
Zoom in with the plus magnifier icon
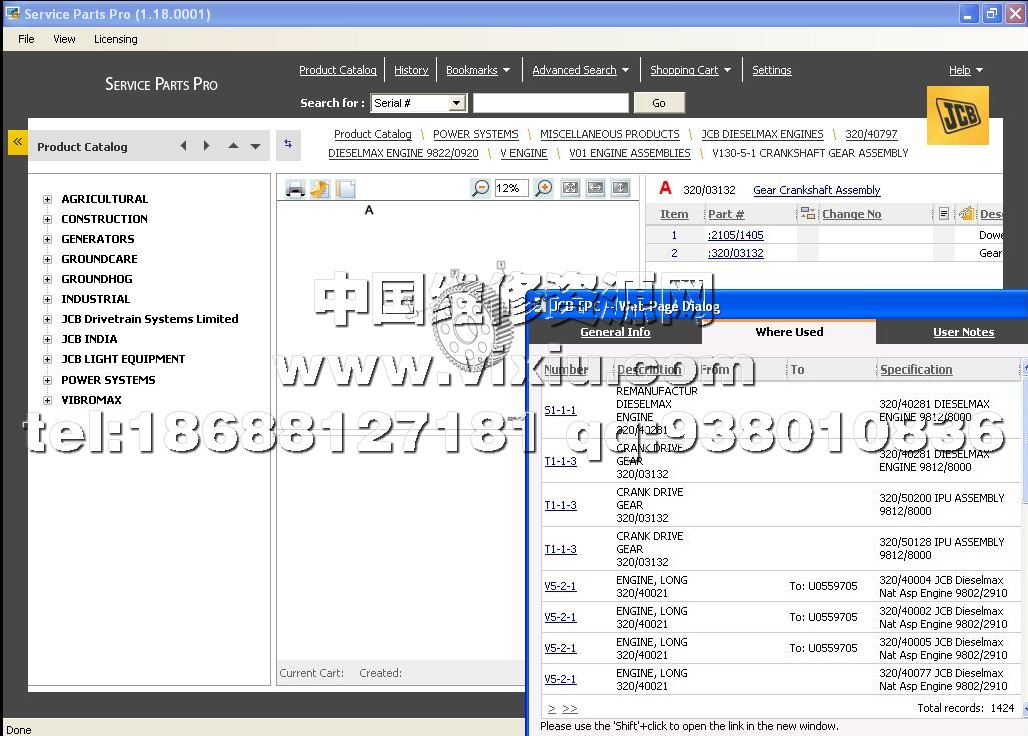pyautogui.click(x=543, y=188)
